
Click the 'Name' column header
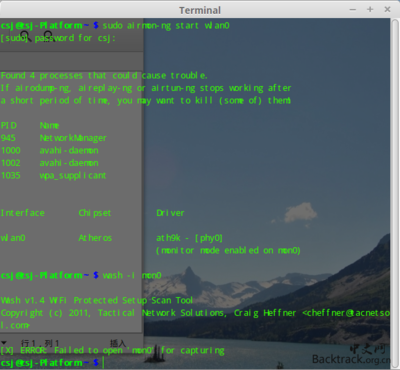click(49, 125)
